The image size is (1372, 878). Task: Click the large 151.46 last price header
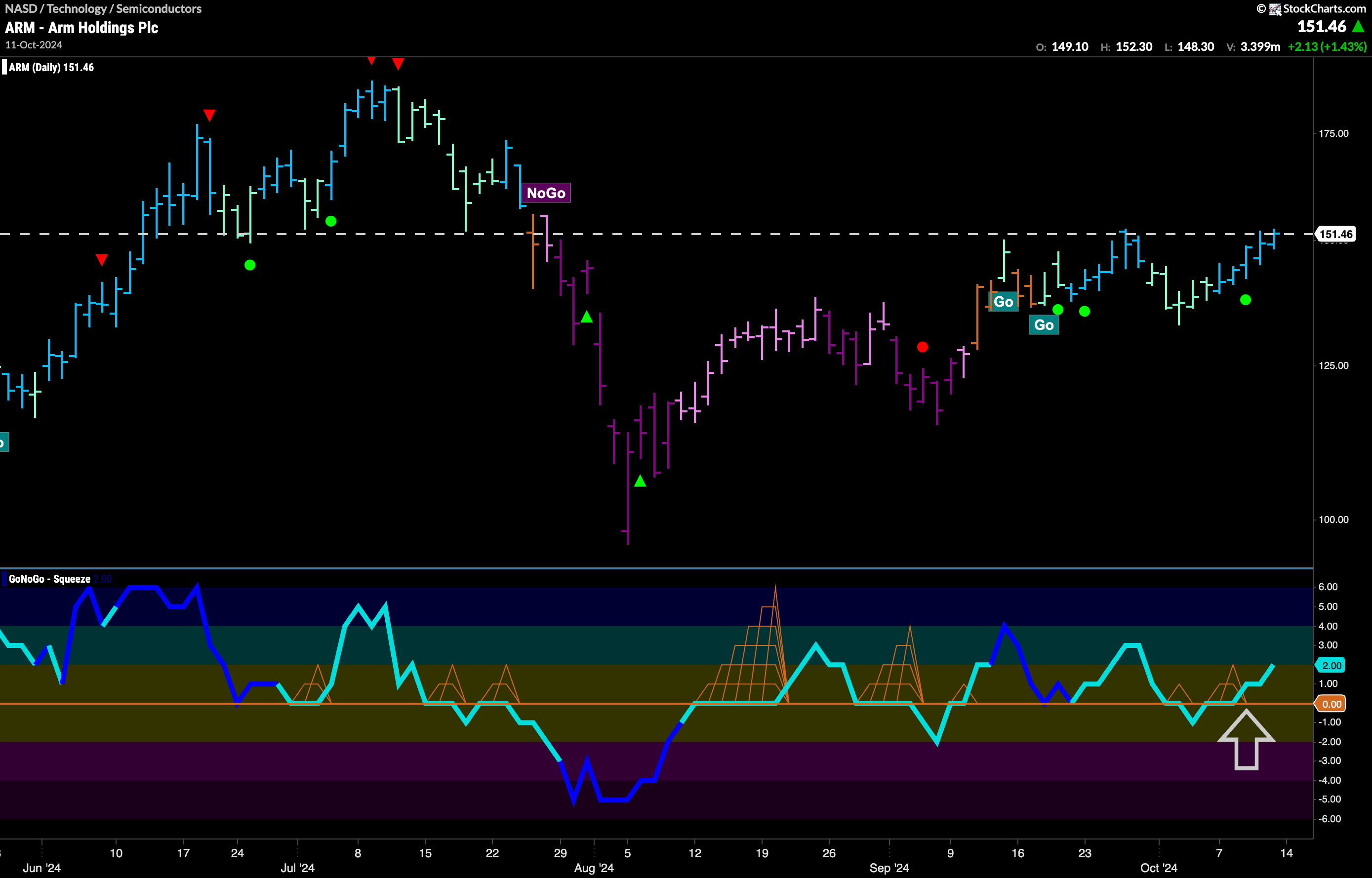[1321, 26]
